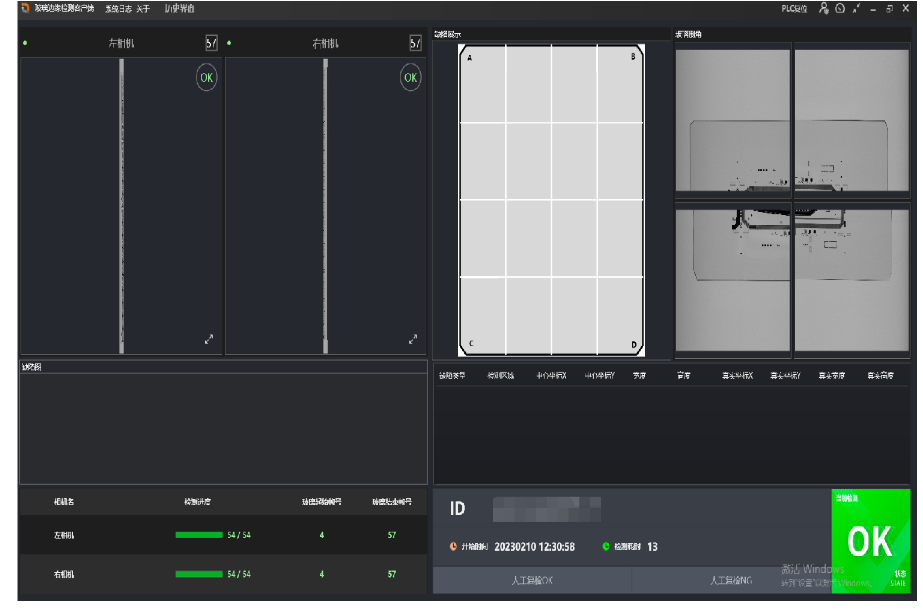Expand the left camera view to fullscreen
This screenshot has height=610, width=923.
pos(209,340)
